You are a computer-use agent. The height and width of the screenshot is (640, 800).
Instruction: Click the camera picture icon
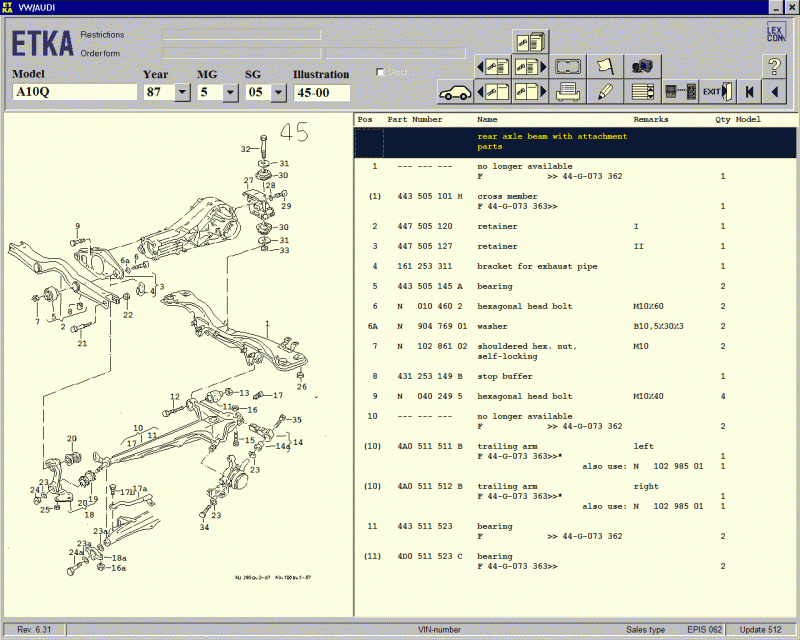642,67
